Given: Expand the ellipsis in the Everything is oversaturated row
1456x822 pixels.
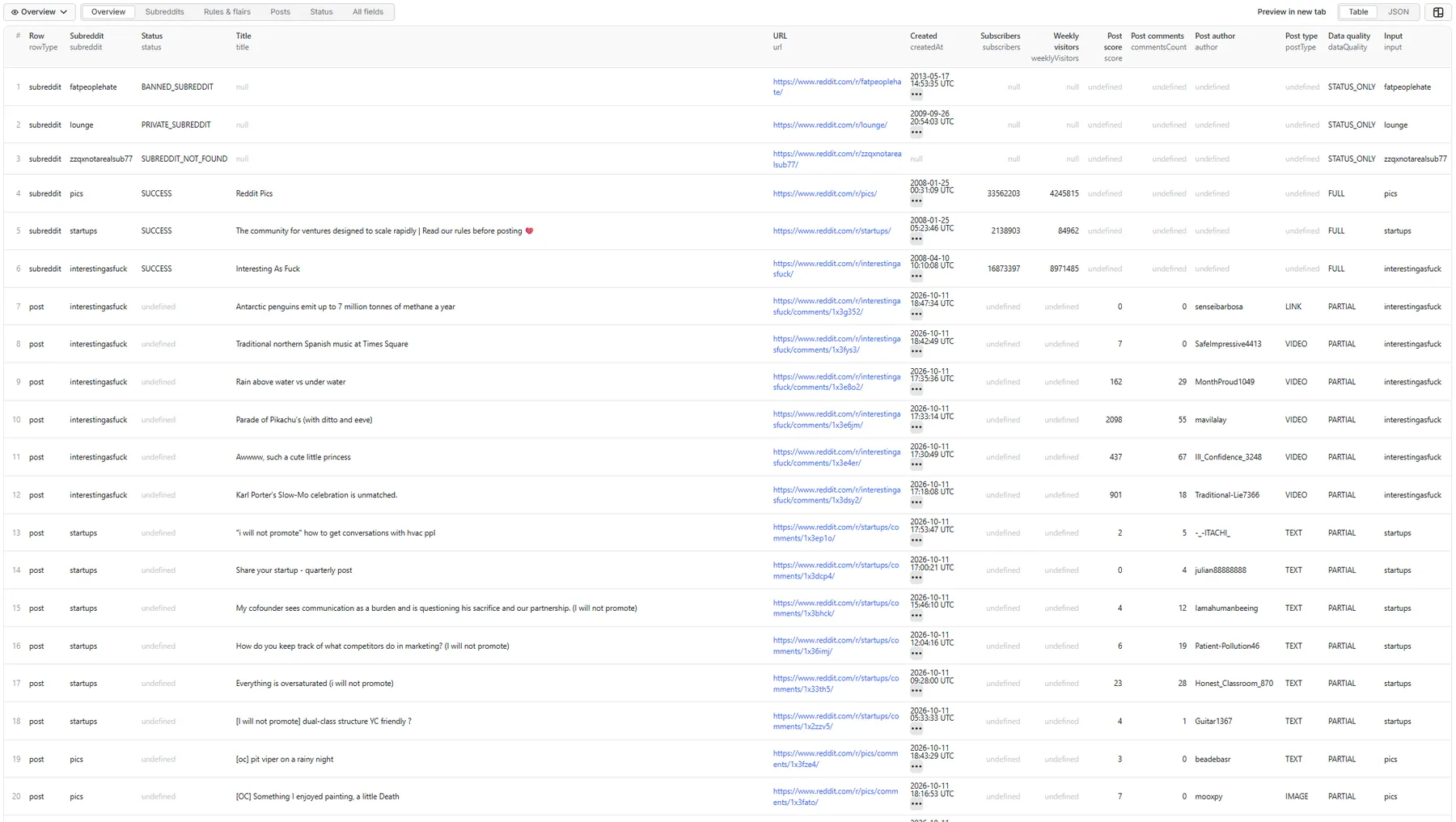Looking at the screenshot, I should click(x=916, y=691).
